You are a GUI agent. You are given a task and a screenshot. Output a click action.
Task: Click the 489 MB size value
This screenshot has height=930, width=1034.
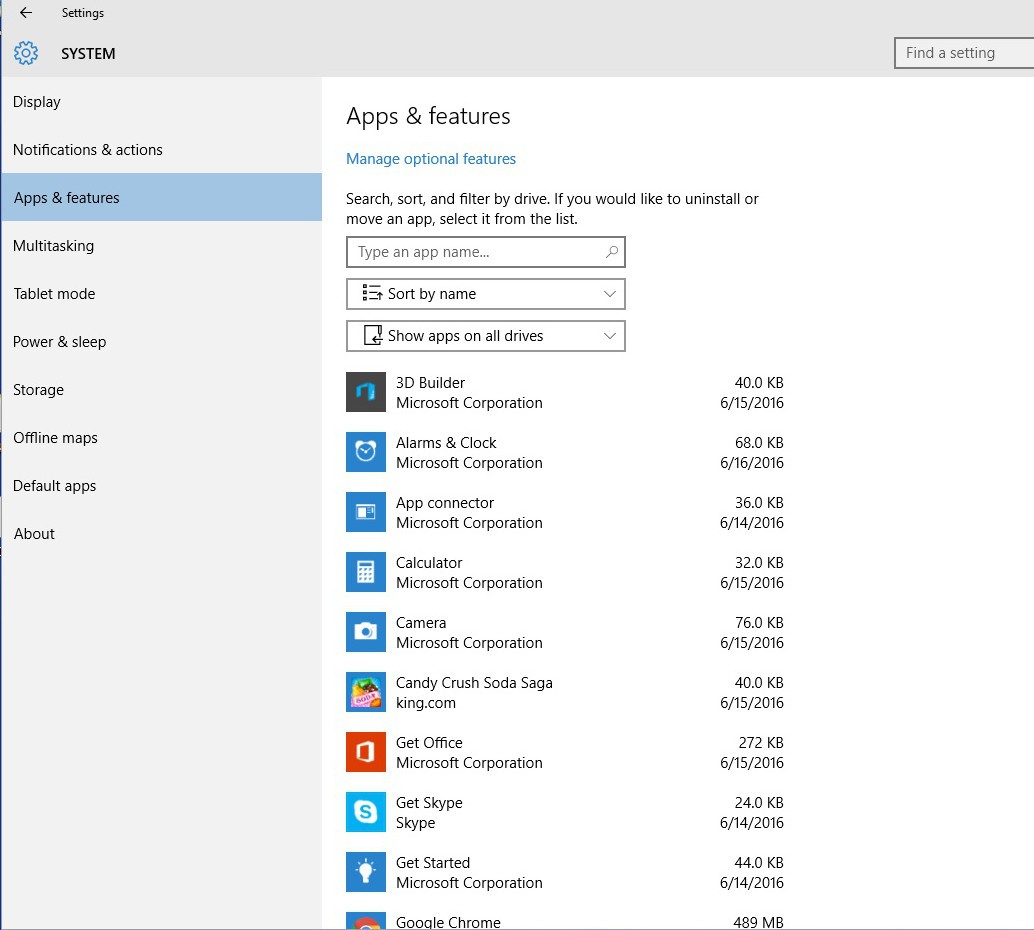click(x=758, y=922)
